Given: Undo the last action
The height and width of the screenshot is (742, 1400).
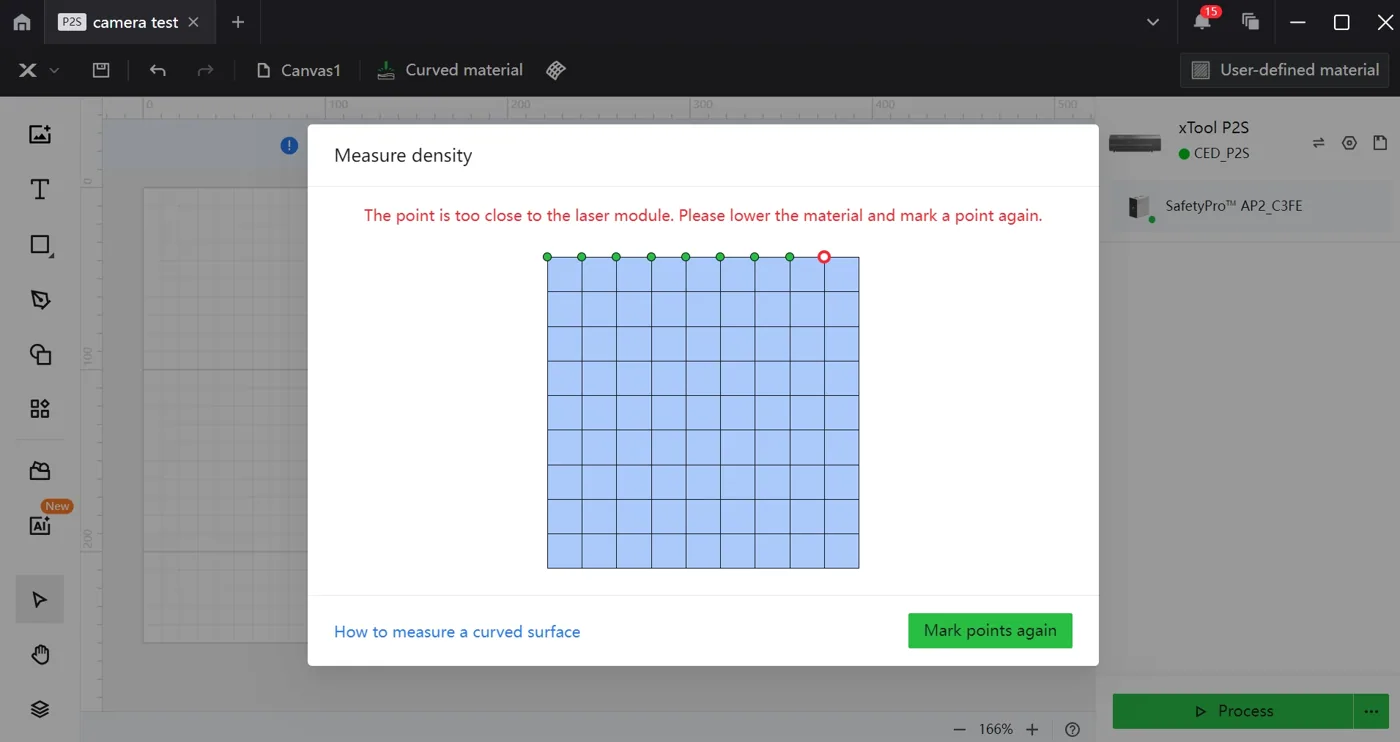Looking at the screenshot, I should coord(157,70).
